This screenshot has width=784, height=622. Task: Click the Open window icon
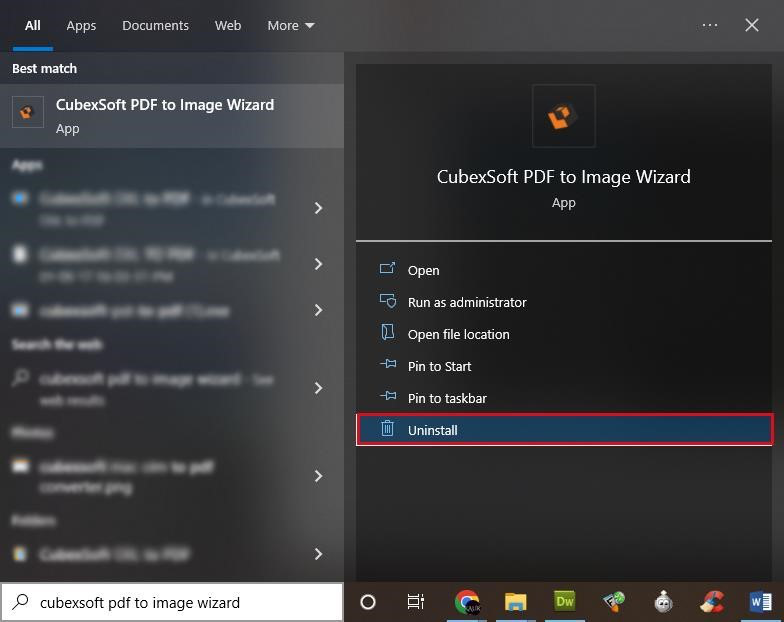pyautogui.click(x=388, y=269)
